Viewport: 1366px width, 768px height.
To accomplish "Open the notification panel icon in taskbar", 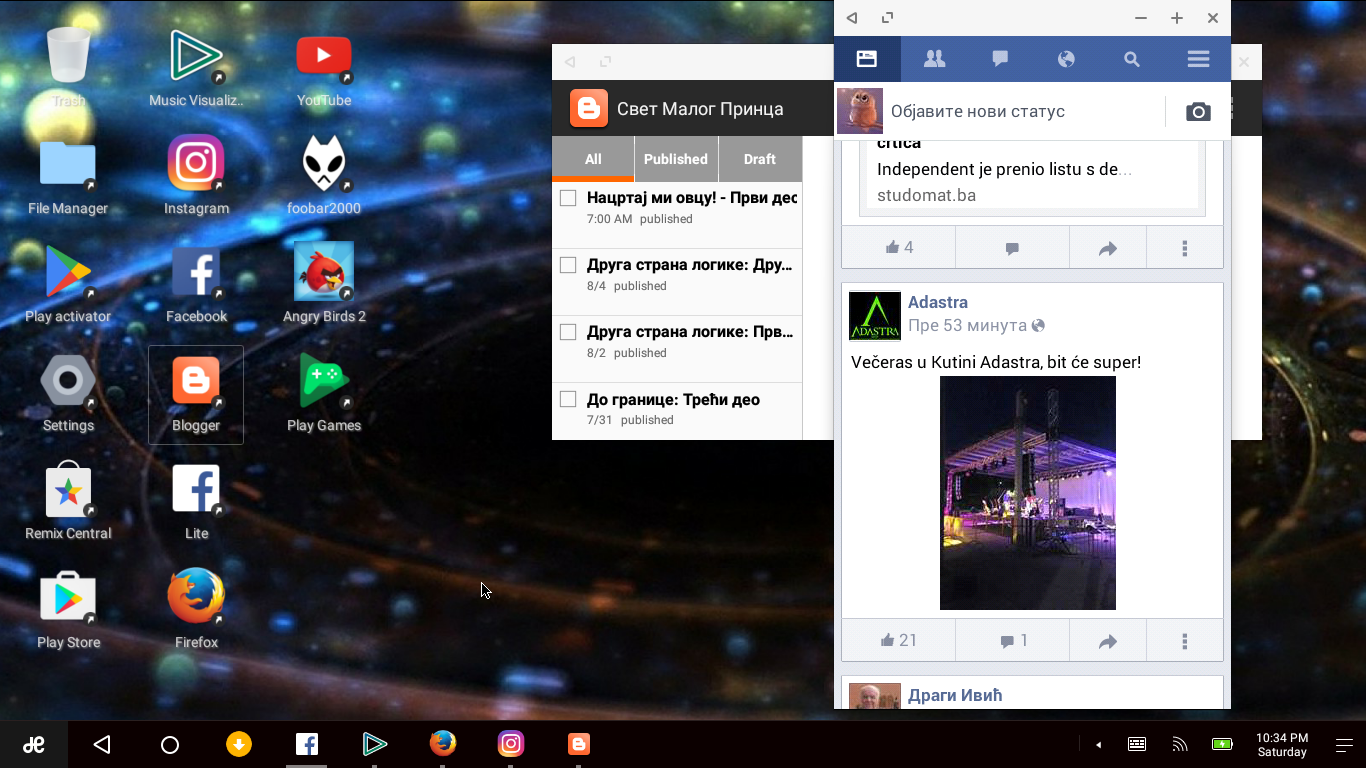I will 1345,744.
